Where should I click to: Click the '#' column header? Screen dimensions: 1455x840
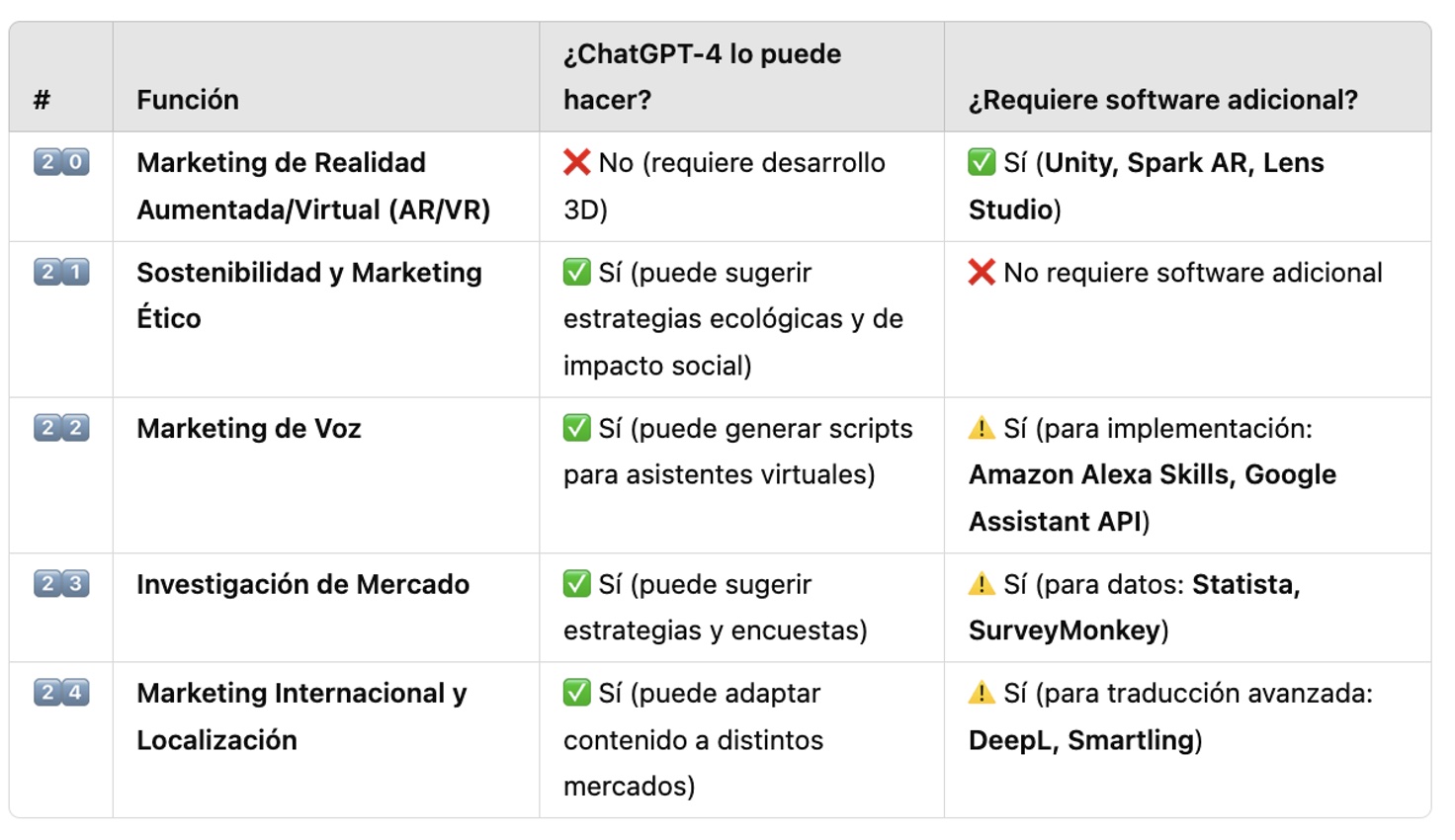42,100
